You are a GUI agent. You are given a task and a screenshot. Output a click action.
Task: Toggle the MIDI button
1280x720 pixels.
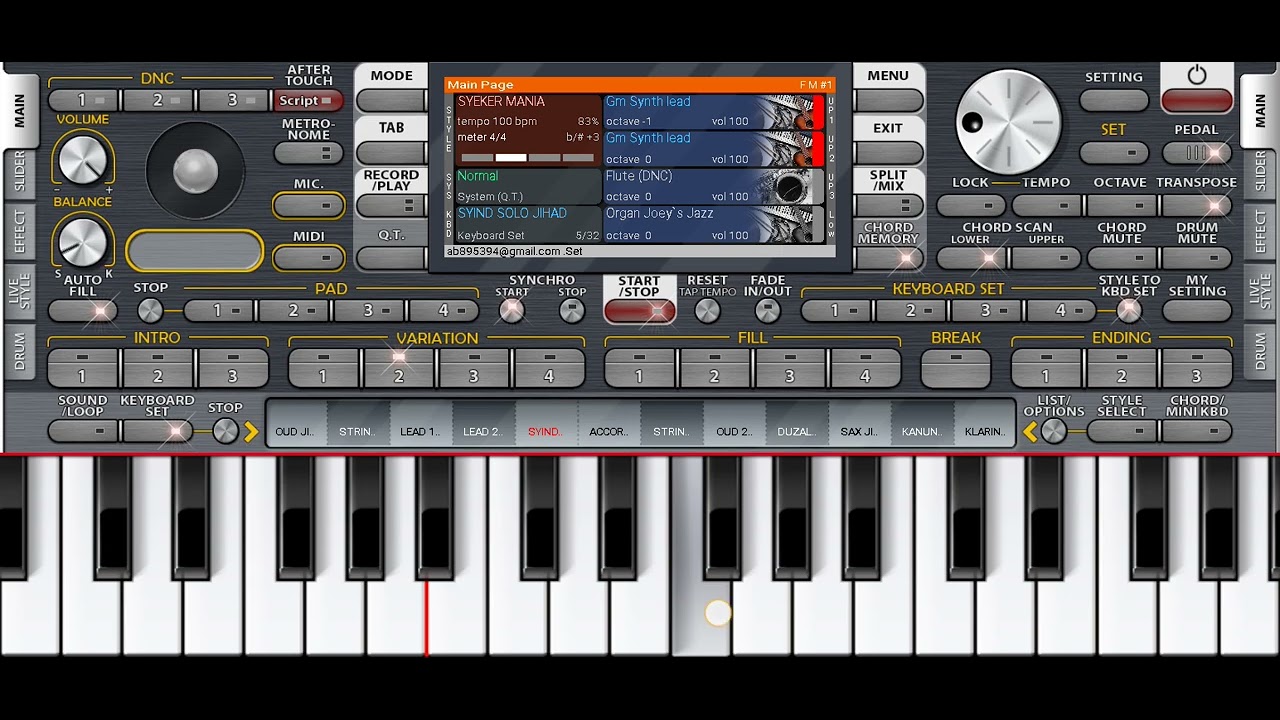point(309,258)
